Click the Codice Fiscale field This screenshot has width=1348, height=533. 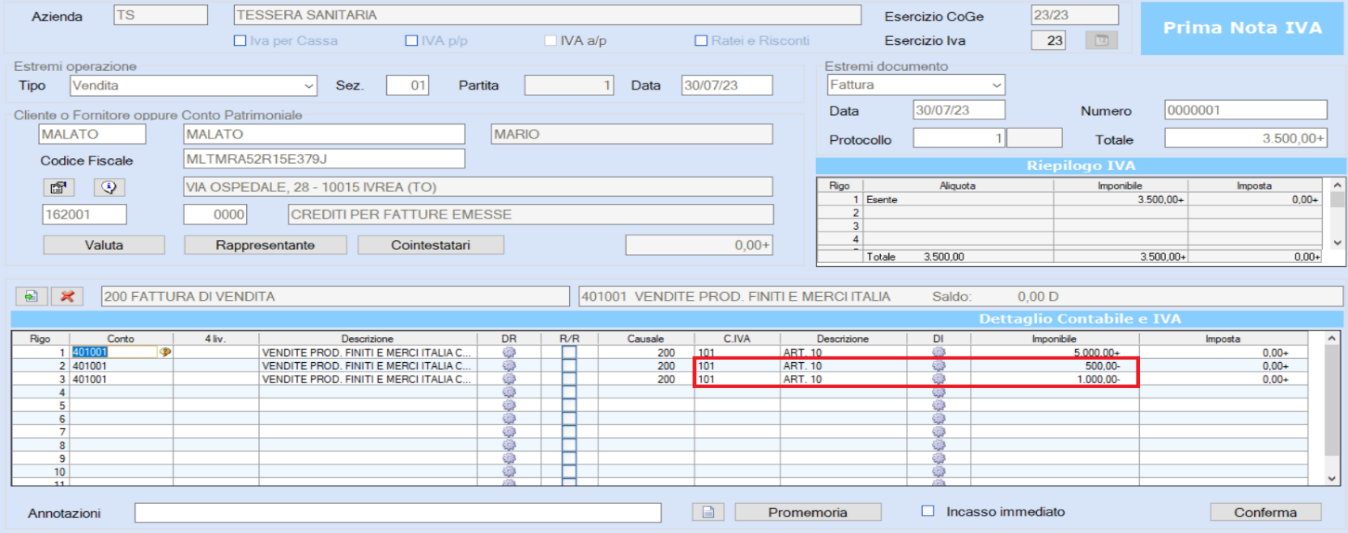(325, 159)
